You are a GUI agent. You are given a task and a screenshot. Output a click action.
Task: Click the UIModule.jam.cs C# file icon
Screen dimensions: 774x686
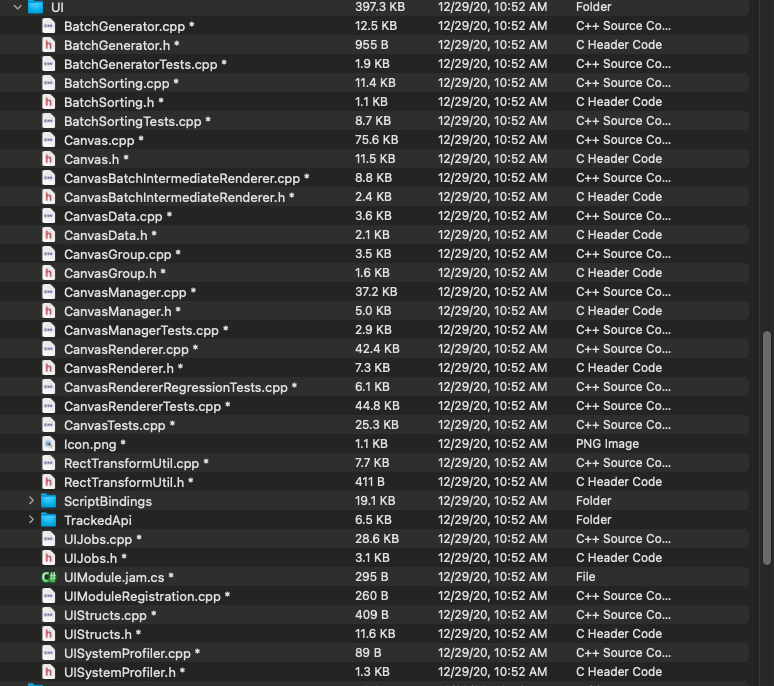click(48, 577)
